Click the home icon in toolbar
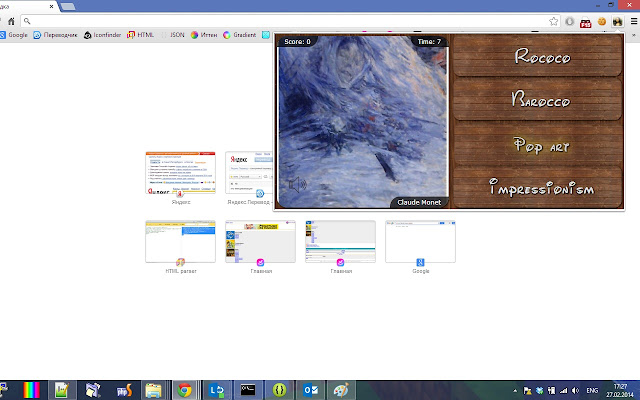640x400 pixels. point(11,21)
